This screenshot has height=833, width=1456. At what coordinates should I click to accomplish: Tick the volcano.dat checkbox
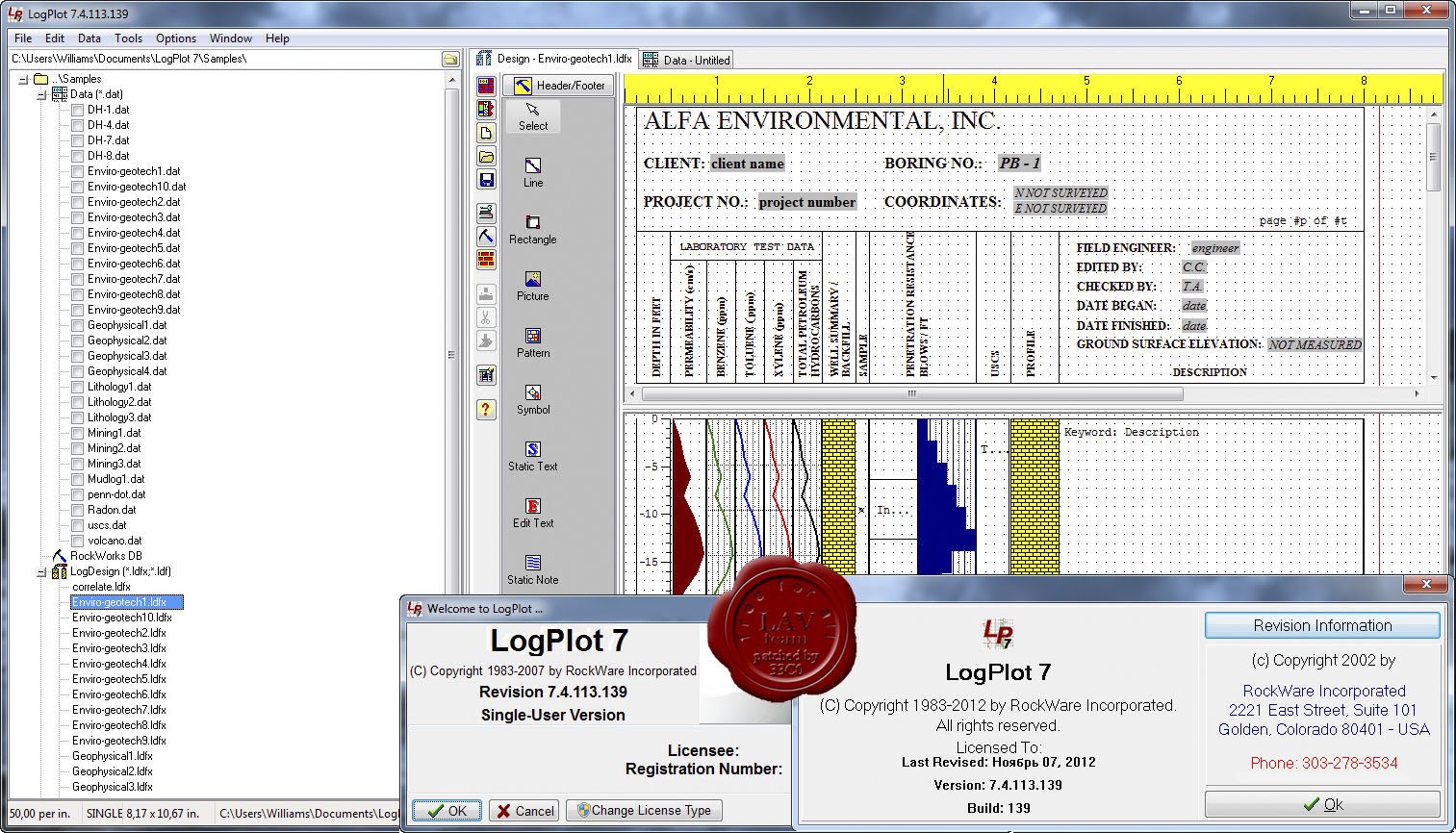[78, 541]
